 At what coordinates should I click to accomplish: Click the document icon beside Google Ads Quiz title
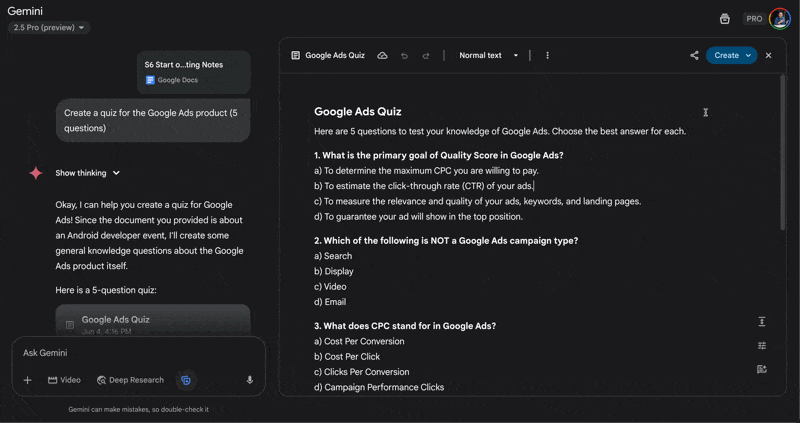[295, 56]
